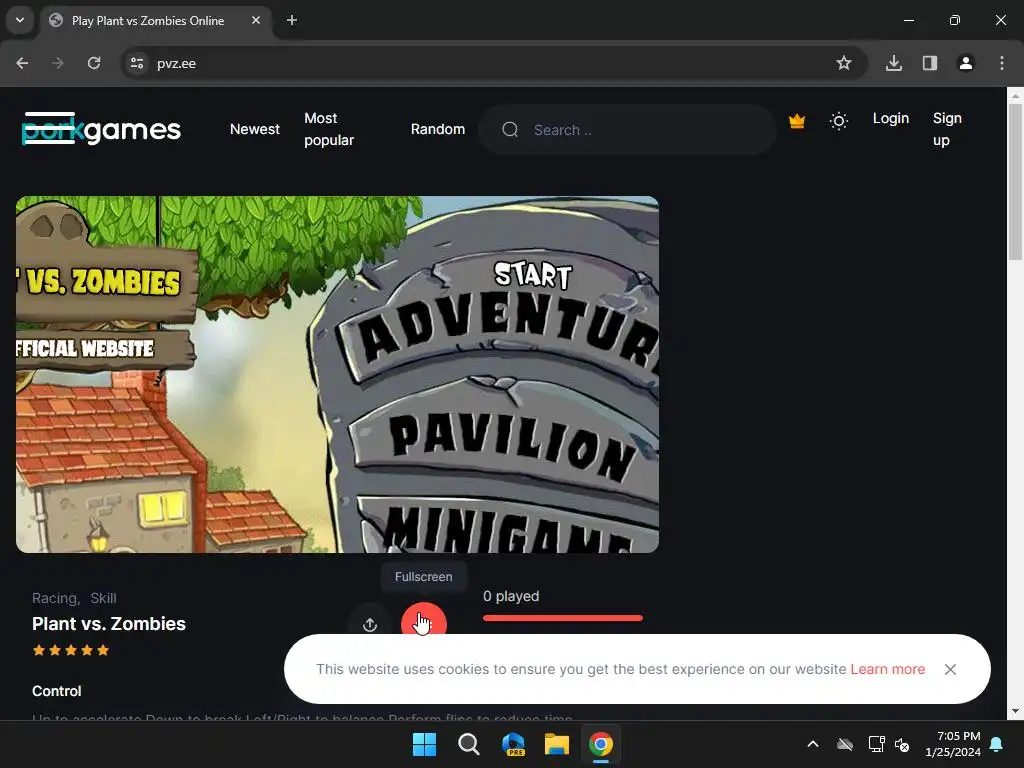
Task: Open the tab search dropdown
Action: 20,20
